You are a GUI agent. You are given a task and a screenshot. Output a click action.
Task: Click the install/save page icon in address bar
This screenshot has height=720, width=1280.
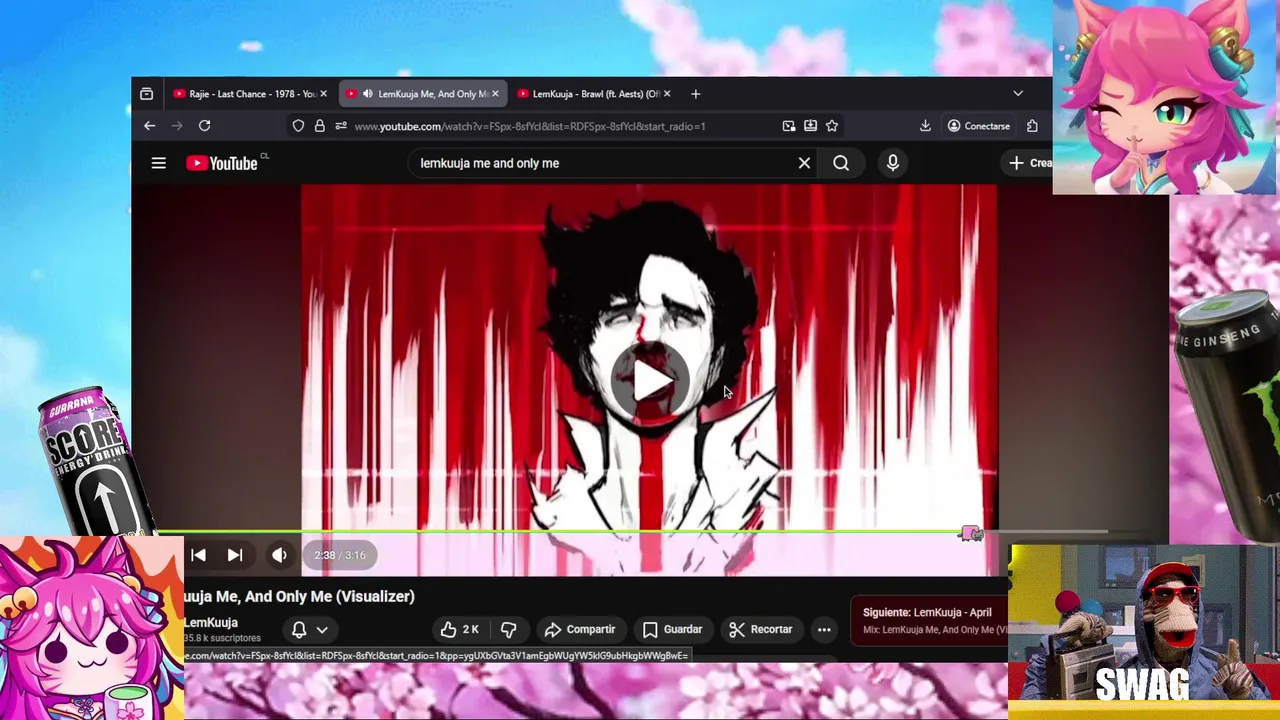click(x=810, y=126)
